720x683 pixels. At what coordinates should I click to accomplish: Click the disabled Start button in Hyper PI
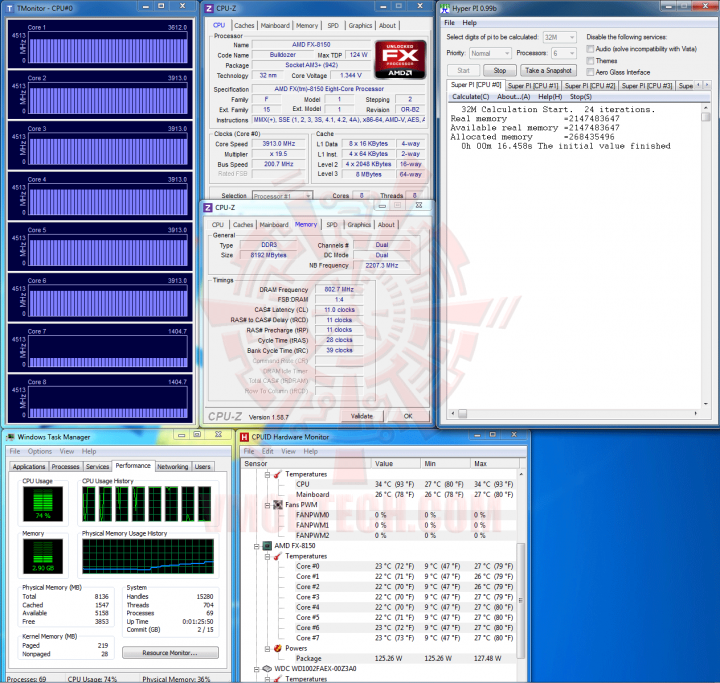point(463,71)
